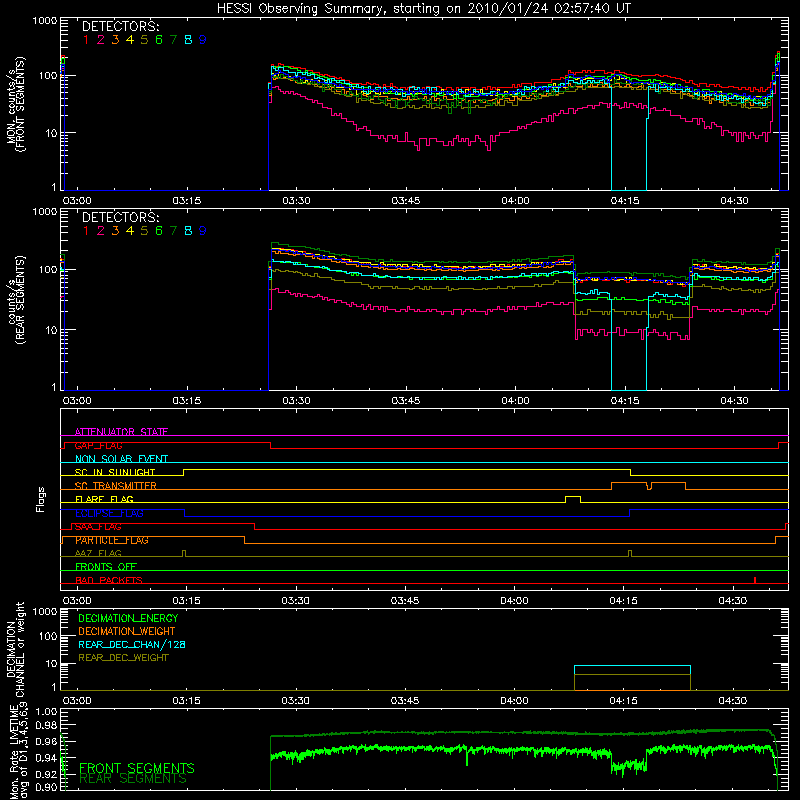Click the GAP_FLAG label
Image resolution: width=800 pixels, height=800 pixels.
tap(98, 445)
